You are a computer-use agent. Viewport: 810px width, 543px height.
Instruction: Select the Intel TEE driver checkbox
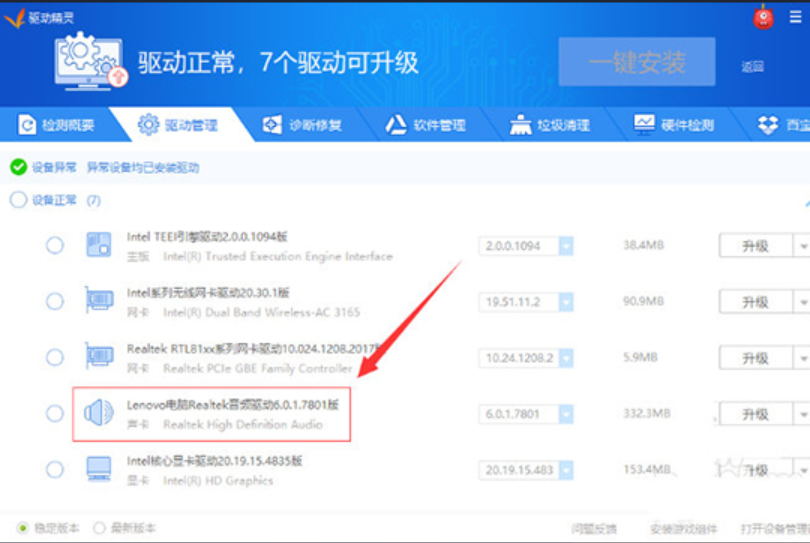(55, 245)
